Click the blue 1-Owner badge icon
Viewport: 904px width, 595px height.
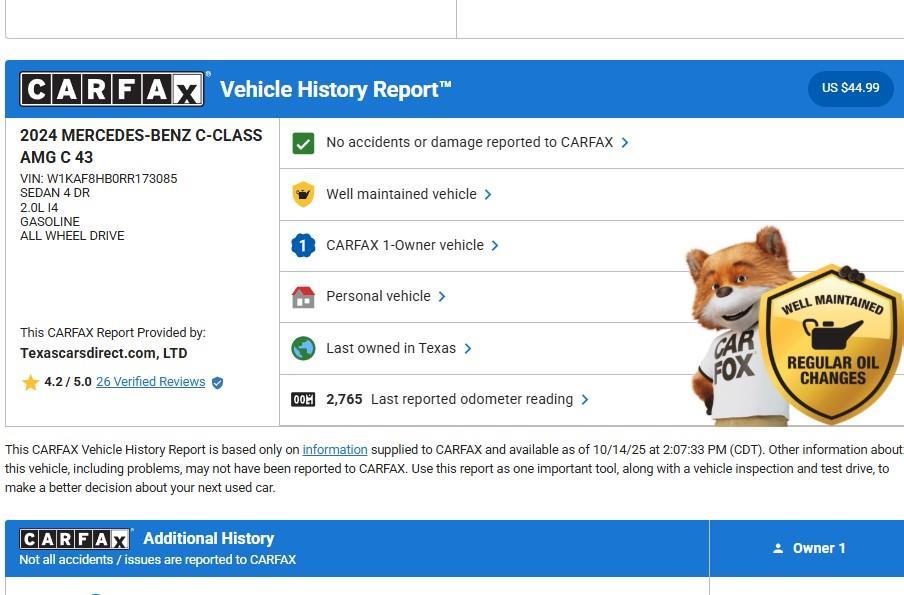click(x=303, y=245)
